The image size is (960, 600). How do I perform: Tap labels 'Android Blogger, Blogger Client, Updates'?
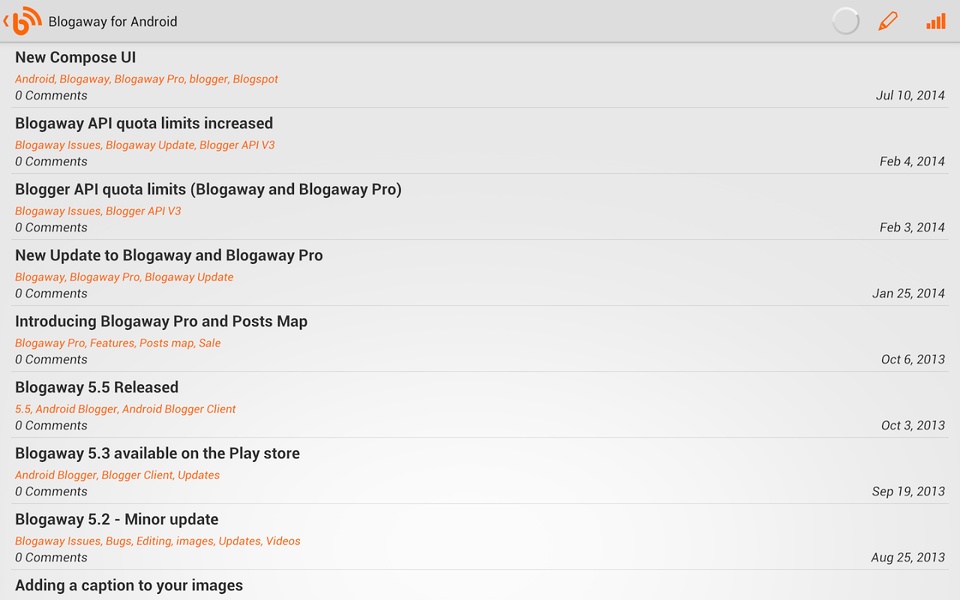(x=117, y=475)
